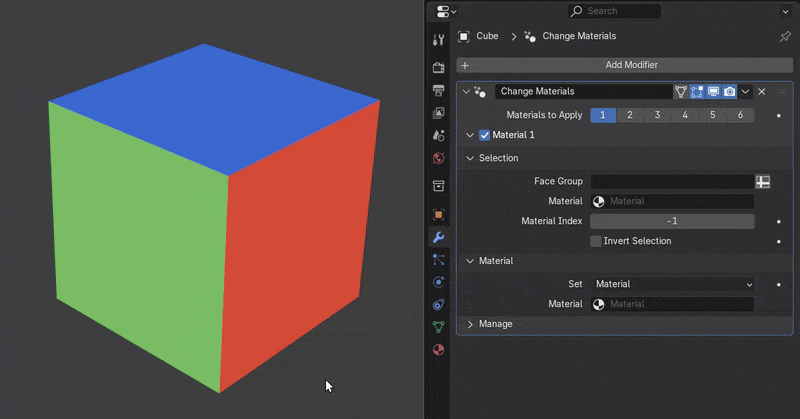Open the Object Data properties tab

click(438, 327)
